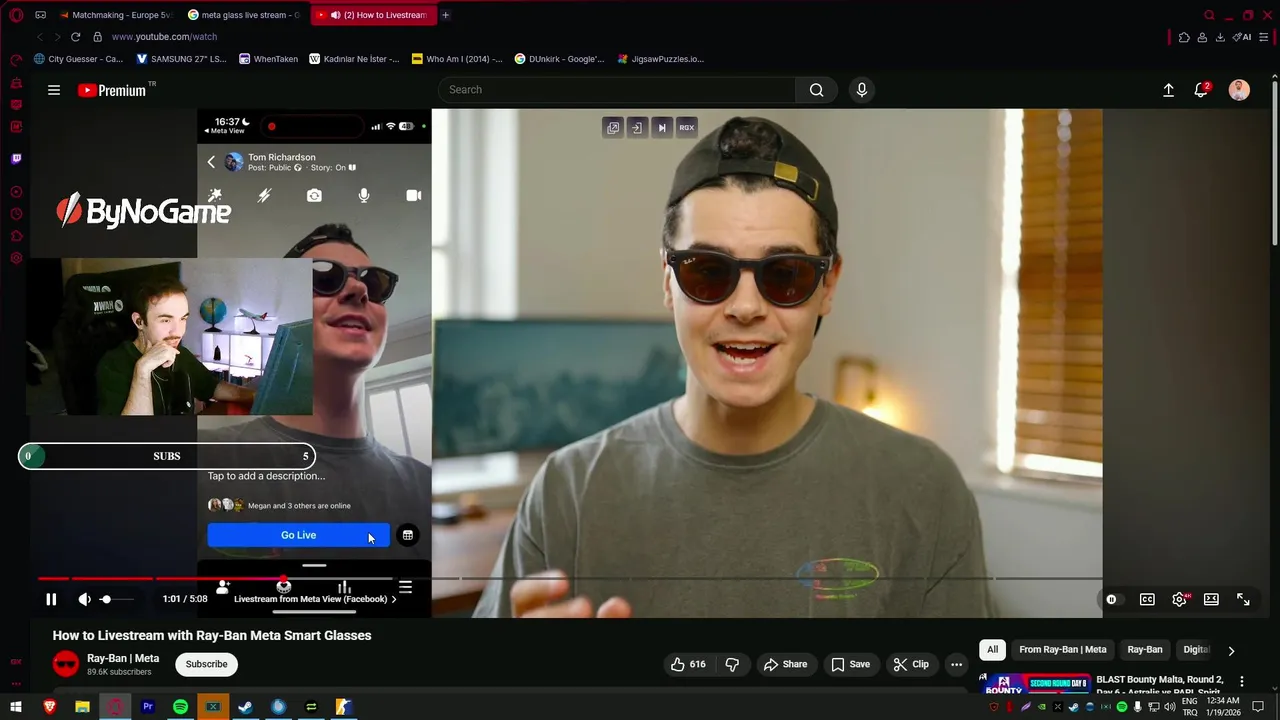Go back with the browser back arrow
Image resolution: width=1280 pixels, height=720 pixels.
pyautogui.click(x=40, y=37)
